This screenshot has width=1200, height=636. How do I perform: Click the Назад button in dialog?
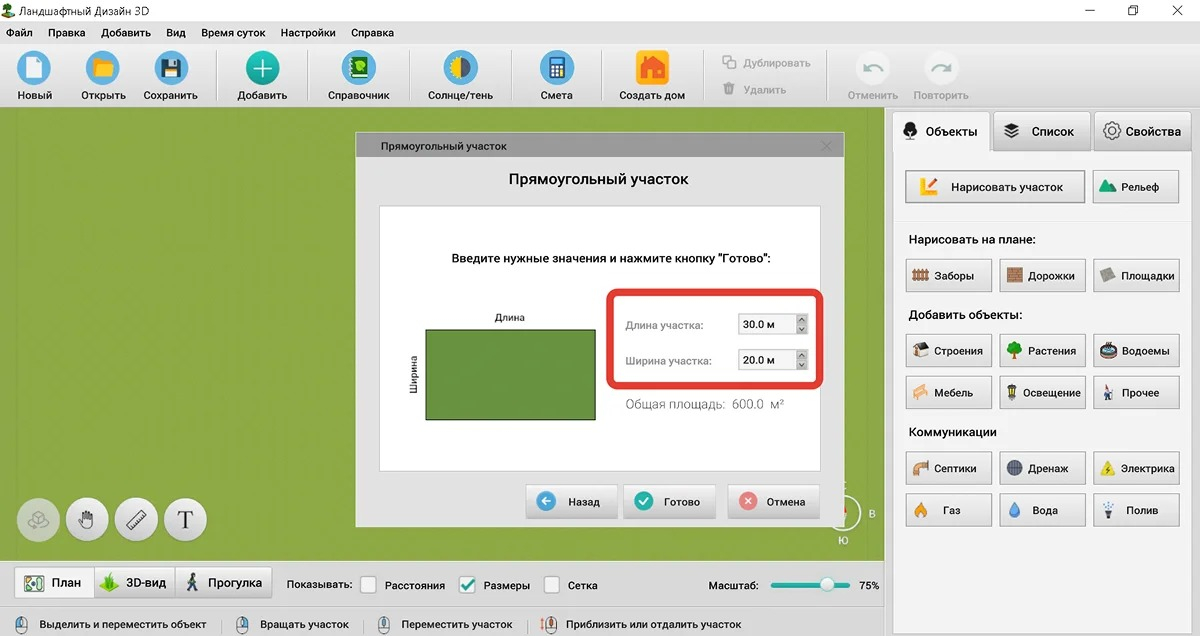click(571, 502)
